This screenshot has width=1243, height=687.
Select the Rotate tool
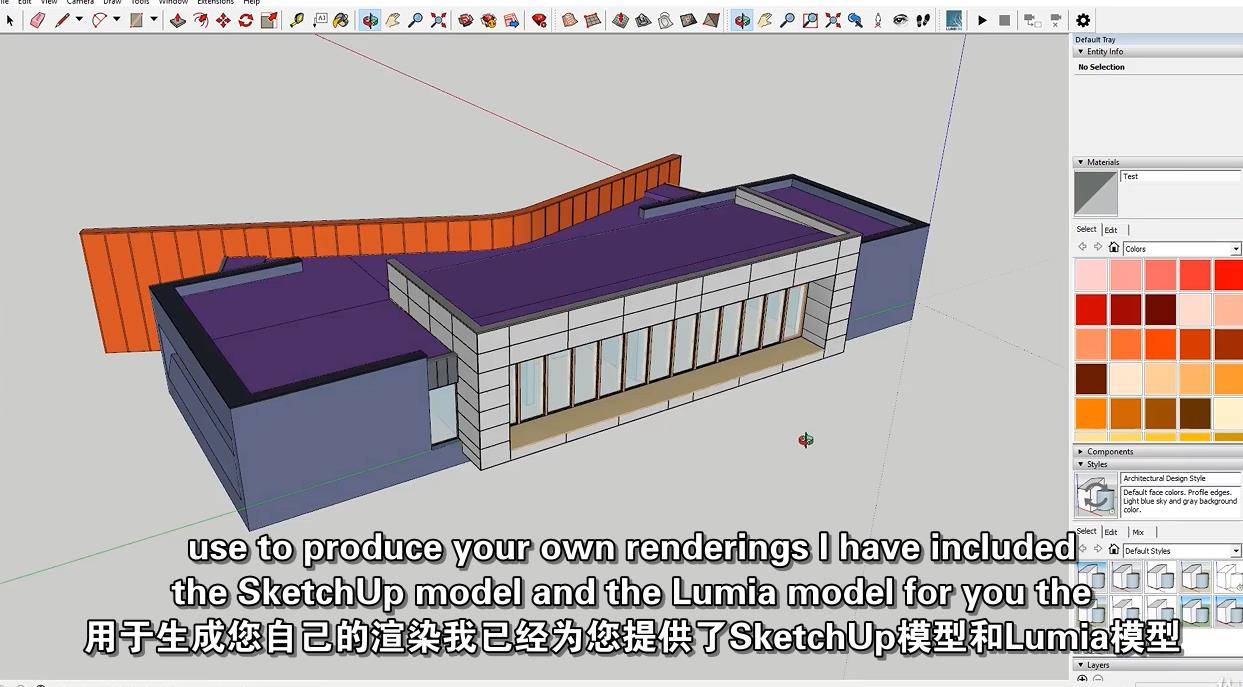point(246,20)
